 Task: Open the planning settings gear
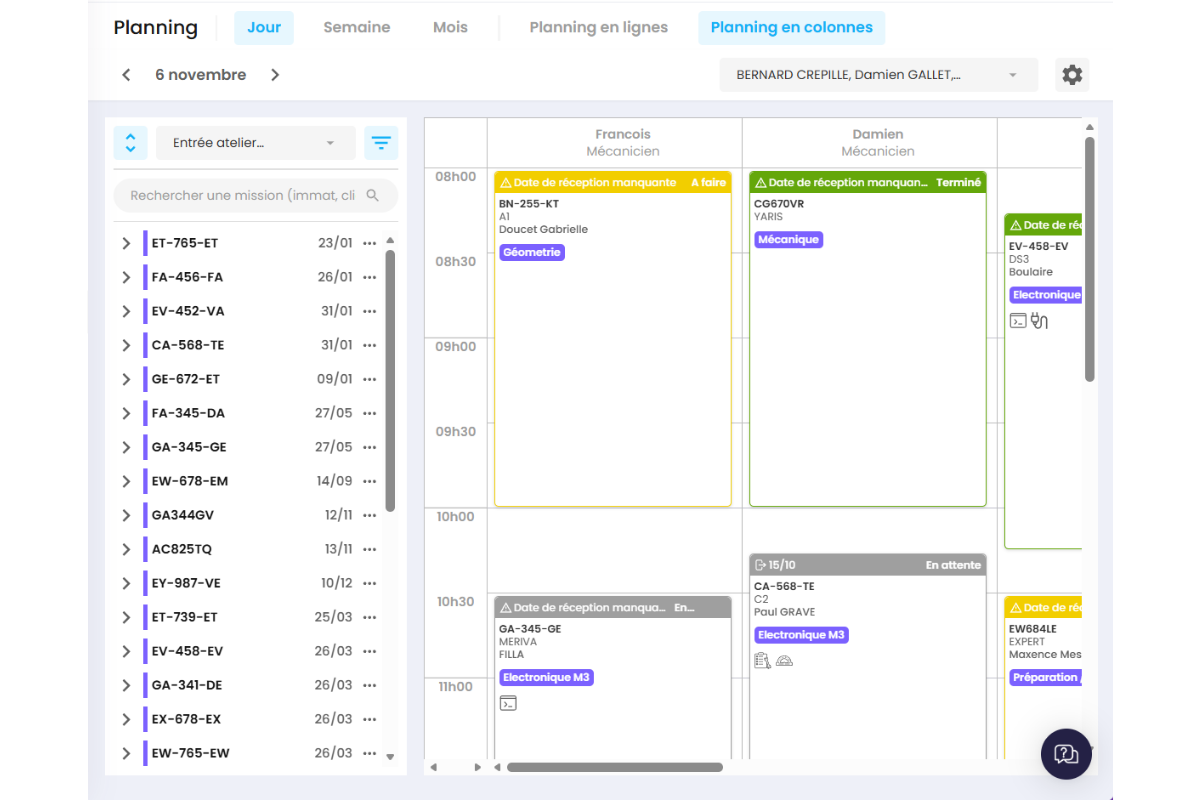pos(1072,75)
